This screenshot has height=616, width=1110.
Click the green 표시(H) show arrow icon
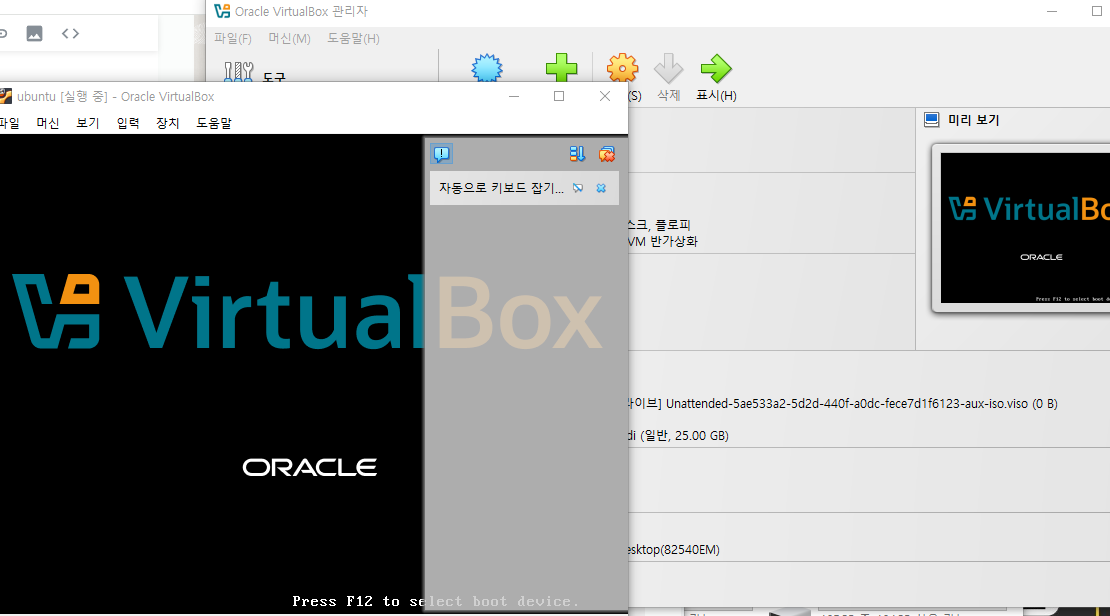[x=716, y=69]
